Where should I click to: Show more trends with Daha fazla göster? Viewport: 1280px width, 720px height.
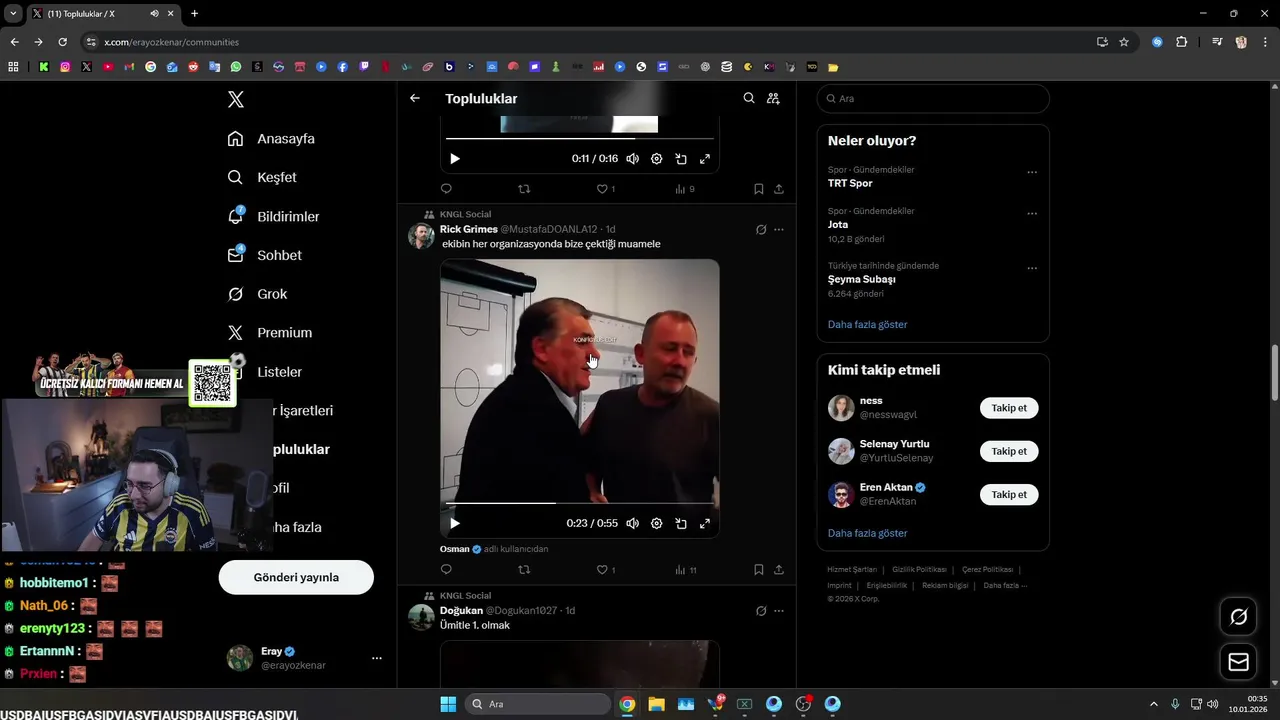pos(868,324)
